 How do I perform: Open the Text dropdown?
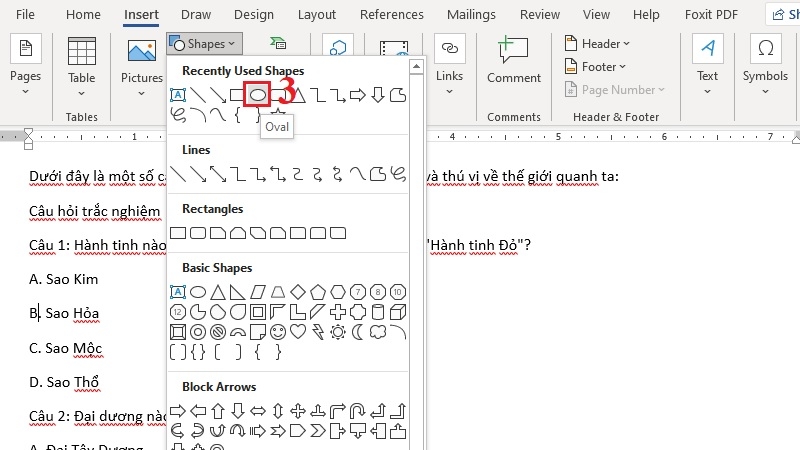click(x=708, y=65)
